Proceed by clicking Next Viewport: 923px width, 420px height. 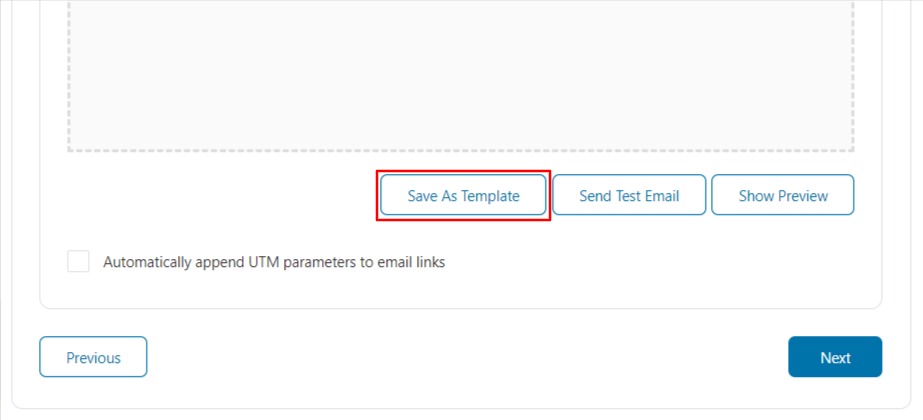835,357
